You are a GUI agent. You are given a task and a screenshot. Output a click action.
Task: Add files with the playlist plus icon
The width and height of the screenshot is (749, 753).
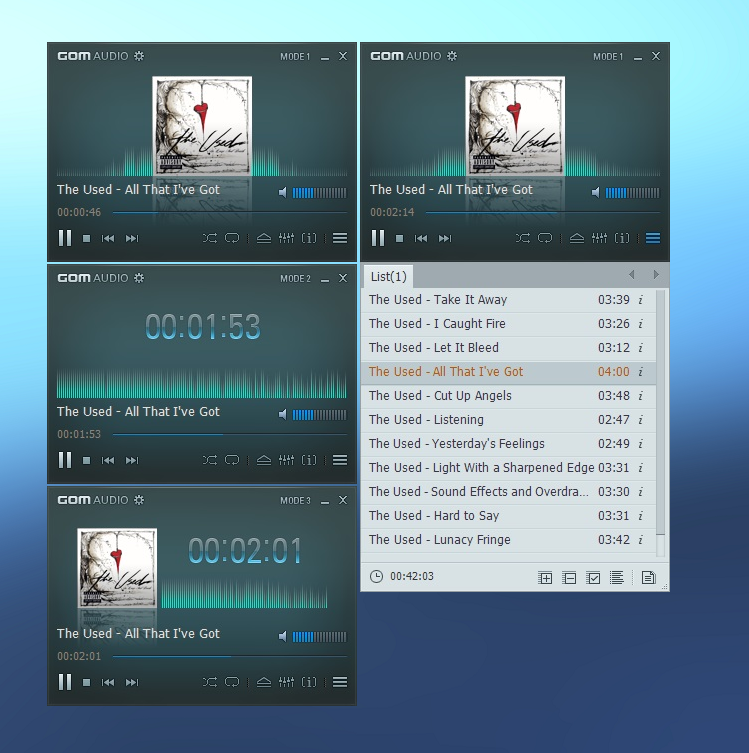(x=545, y=578)
